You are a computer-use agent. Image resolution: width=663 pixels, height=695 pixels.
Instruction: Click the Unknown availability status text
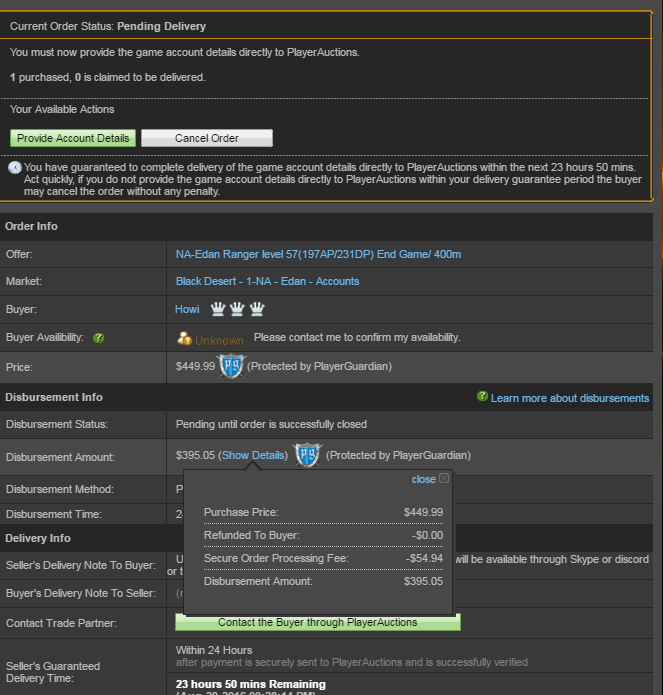[219, 340]
